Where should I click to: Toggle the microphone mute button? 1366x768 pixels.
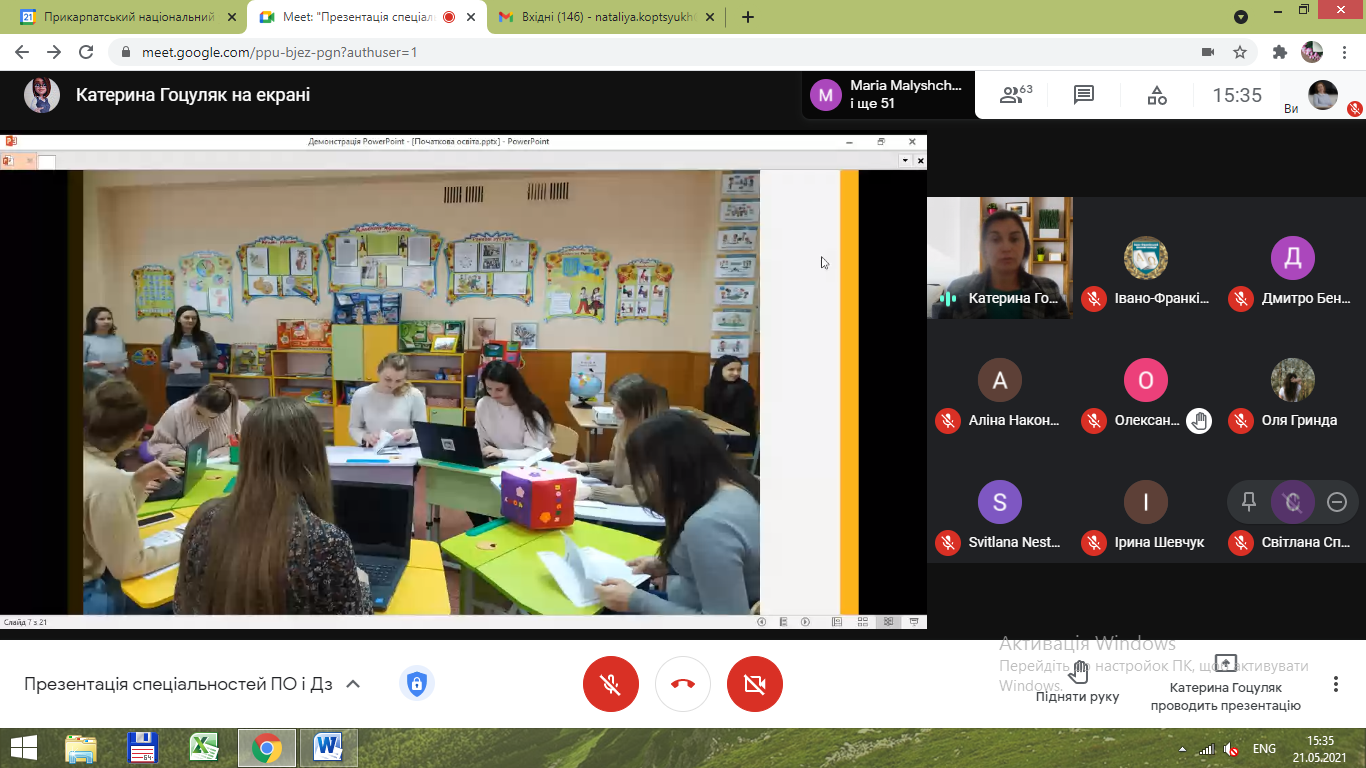[x=610, y=684]
